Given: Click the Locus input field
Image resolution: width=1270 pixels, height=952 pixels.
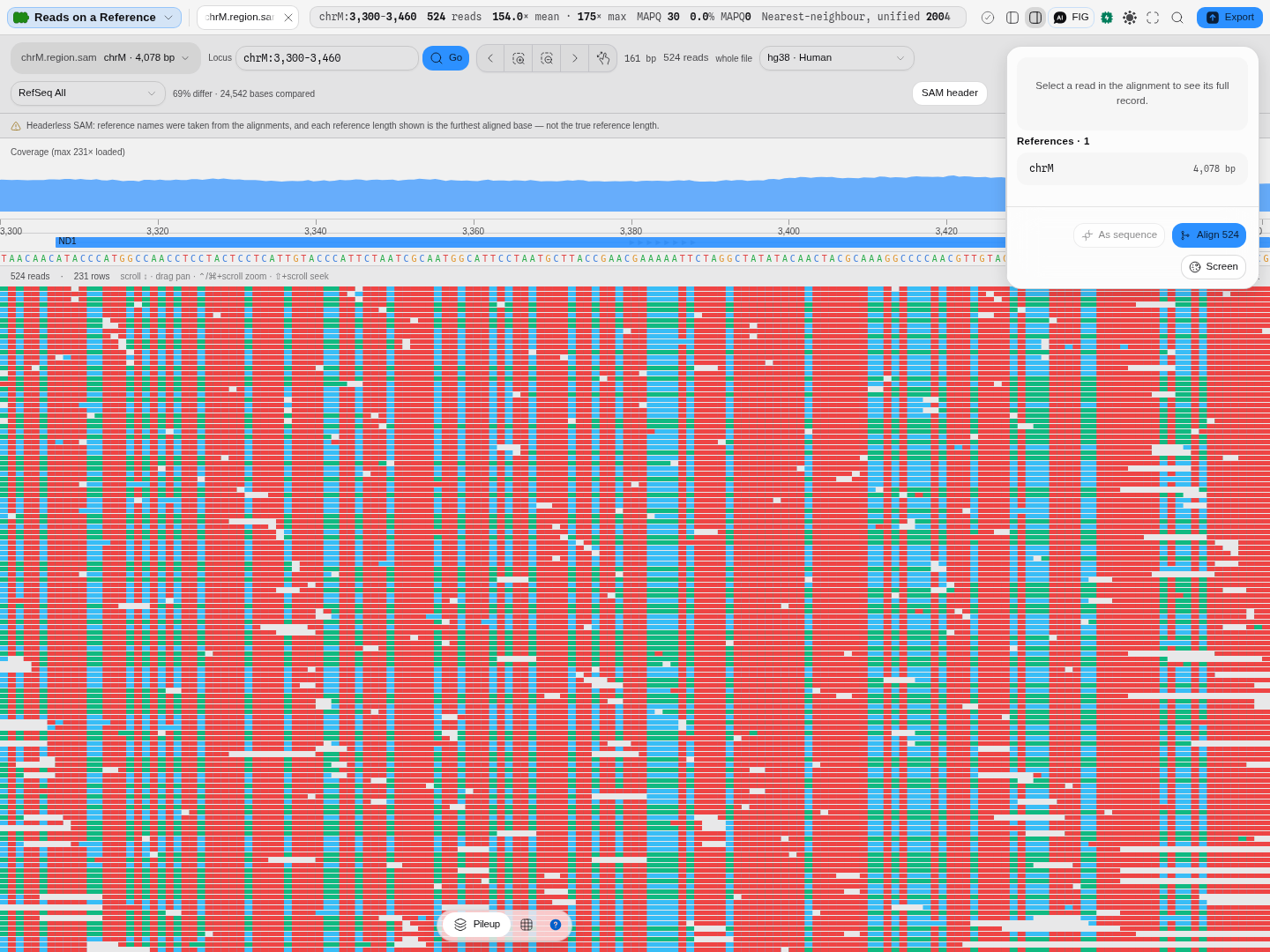Looking at the screenshot, I should [x=326, y=58].
